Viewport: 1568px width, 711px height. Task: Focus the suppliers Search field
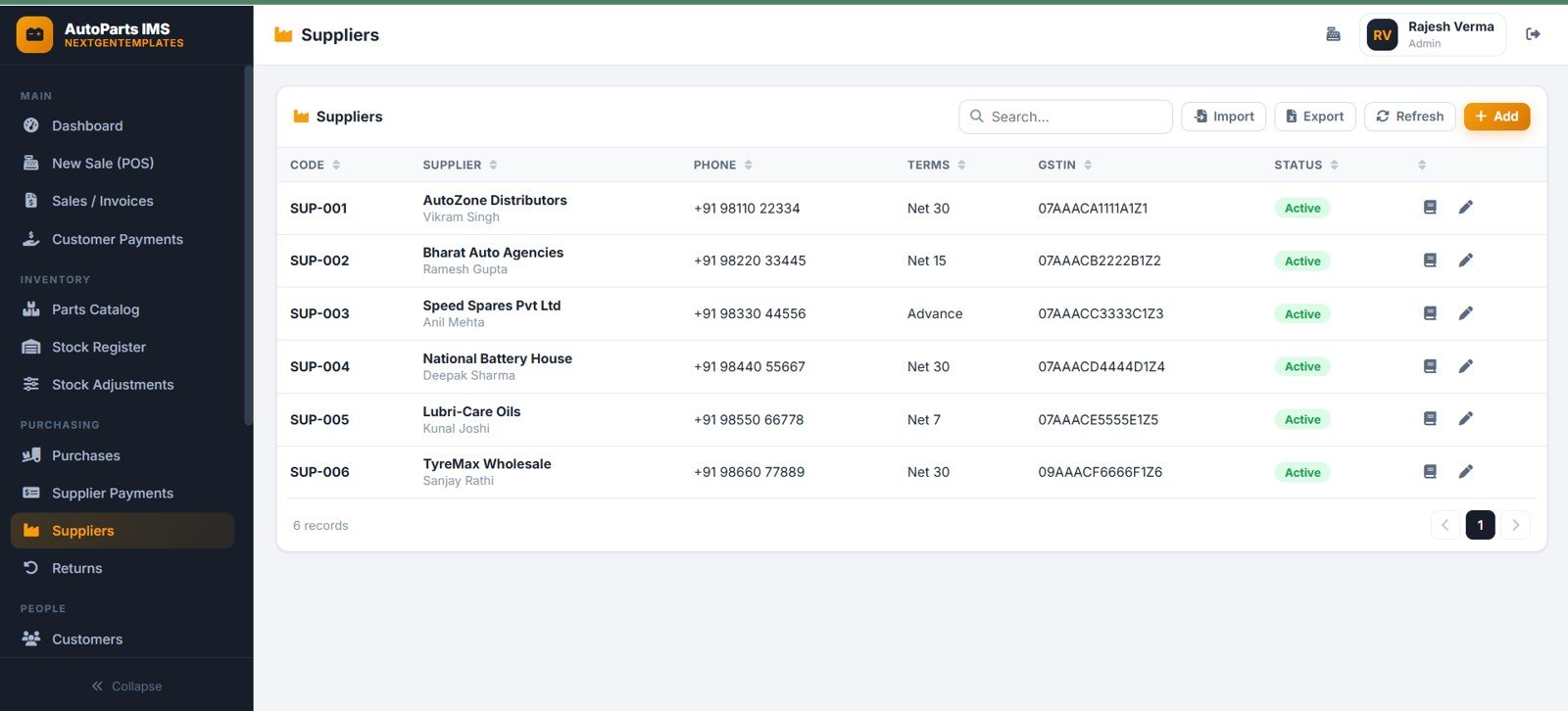pos(1066,117)
